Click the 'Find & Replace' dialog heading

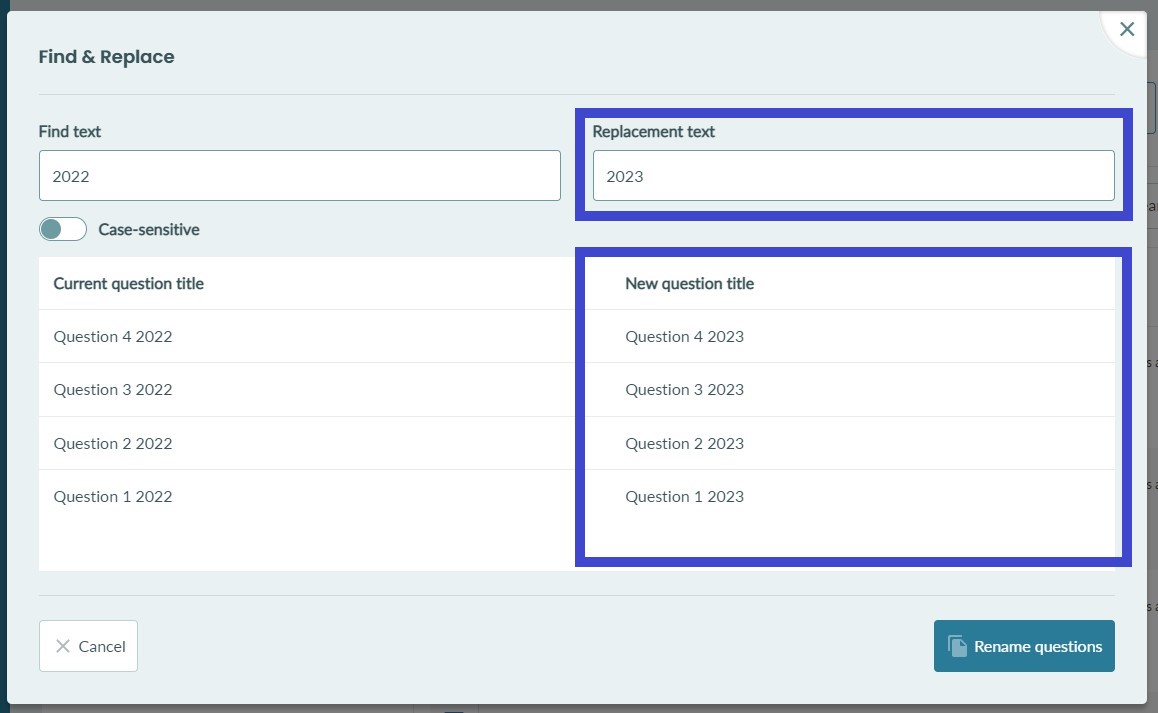click(x=106, y=57)
